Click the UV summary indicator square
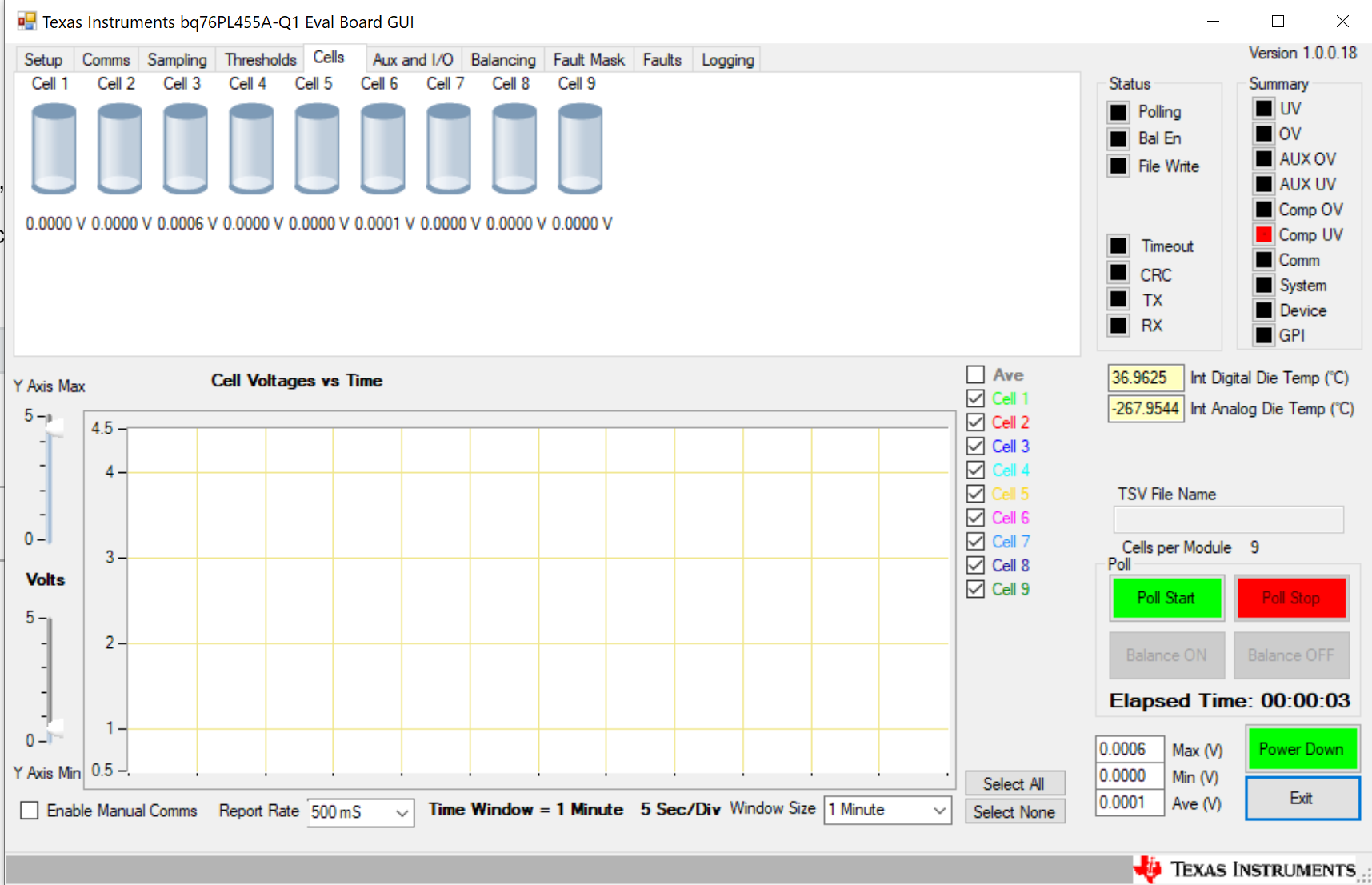This screenshot has width=1372, height=885. click(1264, 108)
